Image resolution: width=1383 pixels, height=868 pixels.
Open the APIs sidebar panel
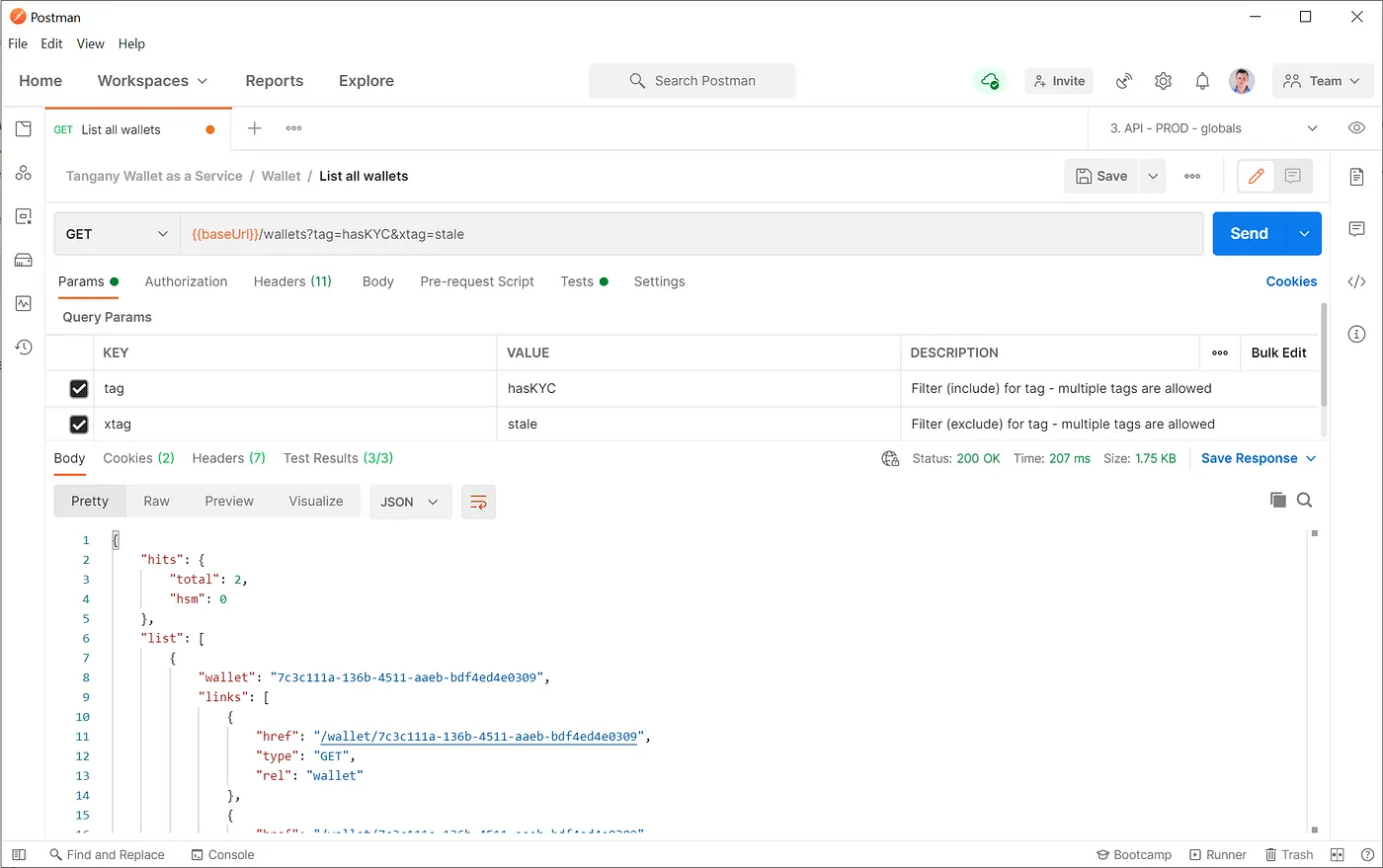pyautogui.click(x=24, y=173)
